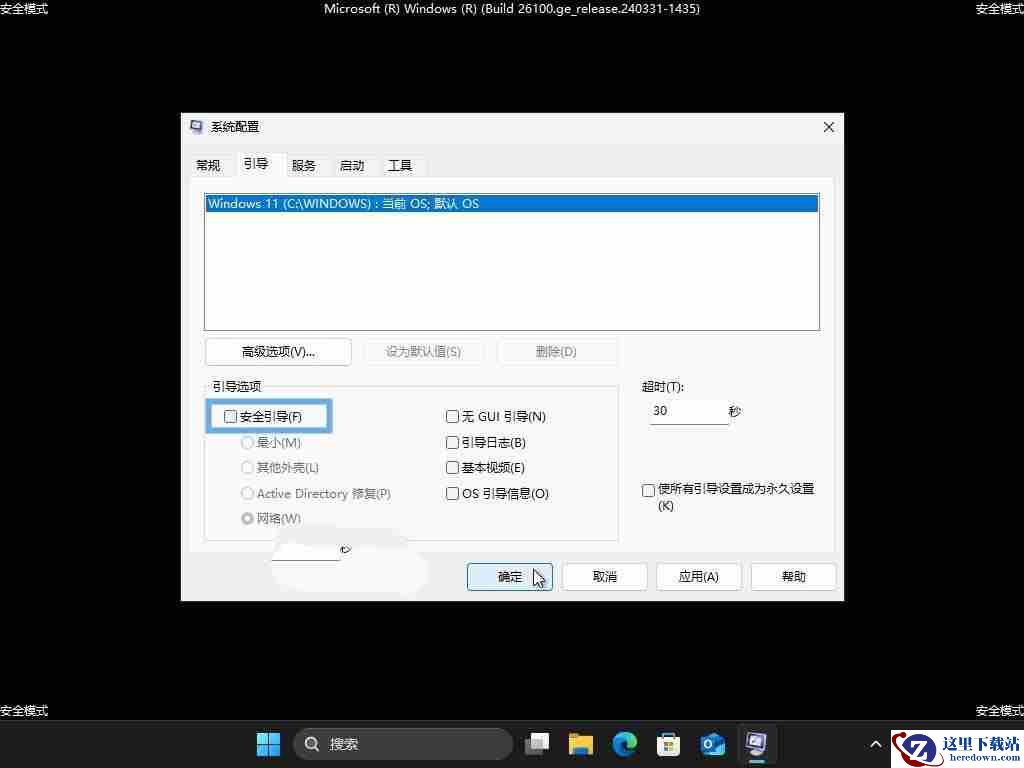
Task: Select the 最小(M) radio option
Action: pos(247,442)
